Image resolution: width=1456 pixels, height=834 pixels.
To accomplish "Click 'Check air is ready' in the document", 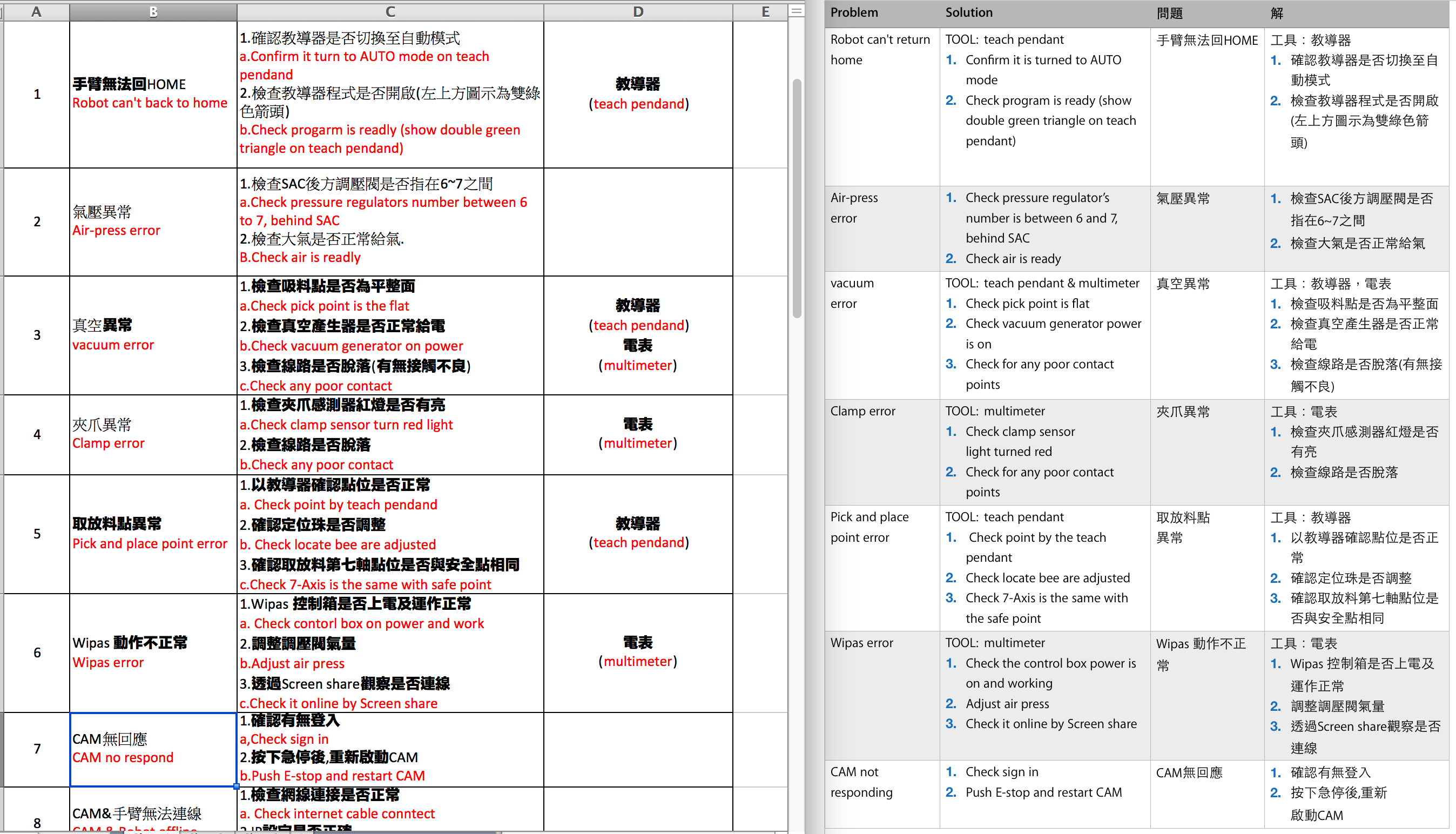I will point(1013,259).
